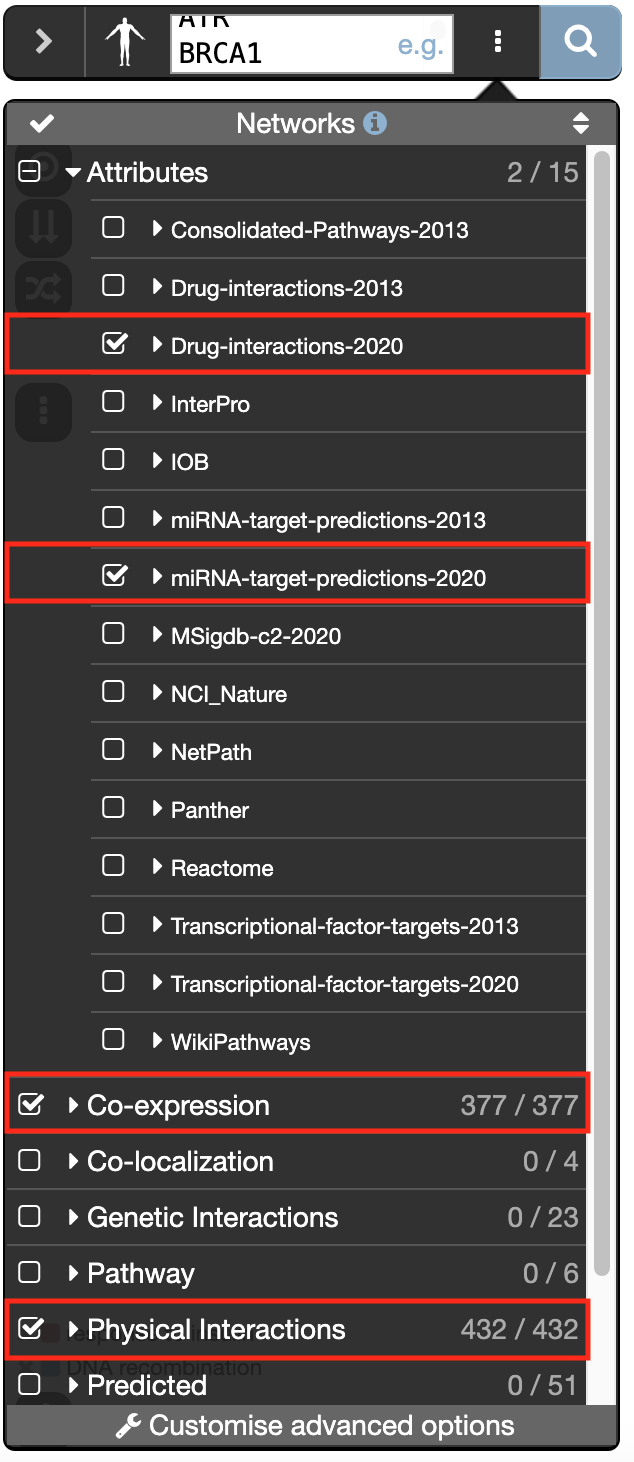
Task: Enable the Reactome checkbox
Action: click(114, 866)
